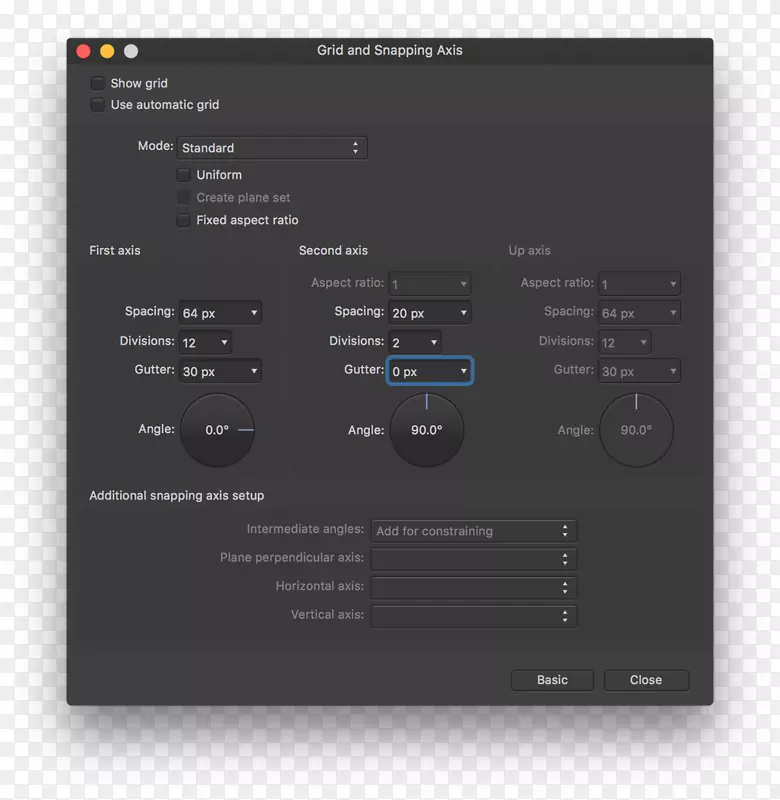Click Additional snapping axis setup heading

point(177,495)
